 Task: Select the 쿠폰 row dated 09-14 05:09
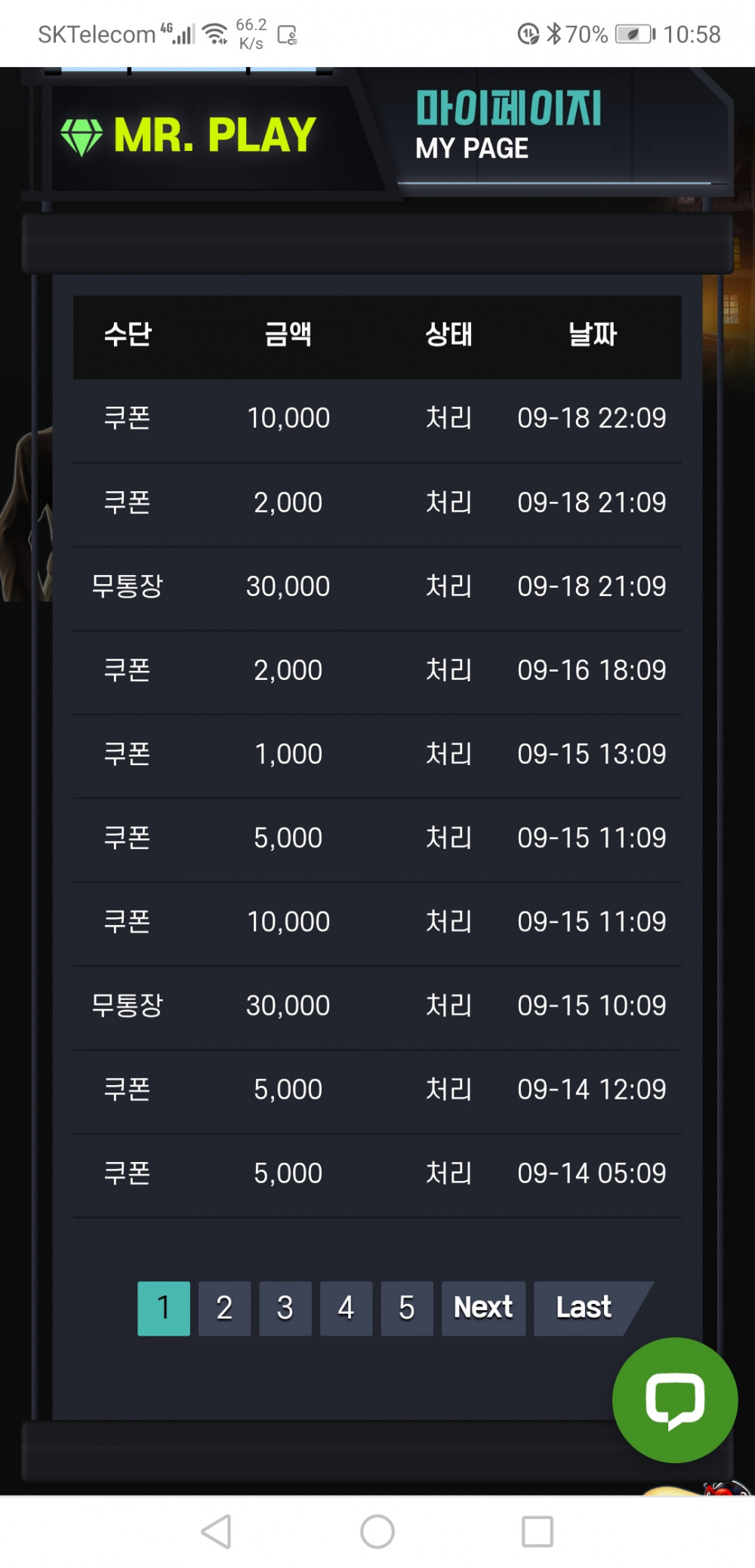tap(377, 1175)
